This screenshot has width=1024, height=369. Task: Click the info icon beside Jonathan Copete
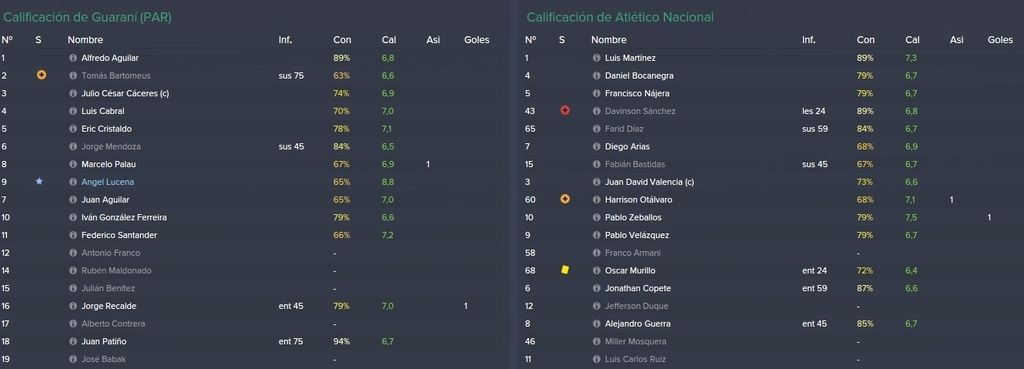coord(596,288)
